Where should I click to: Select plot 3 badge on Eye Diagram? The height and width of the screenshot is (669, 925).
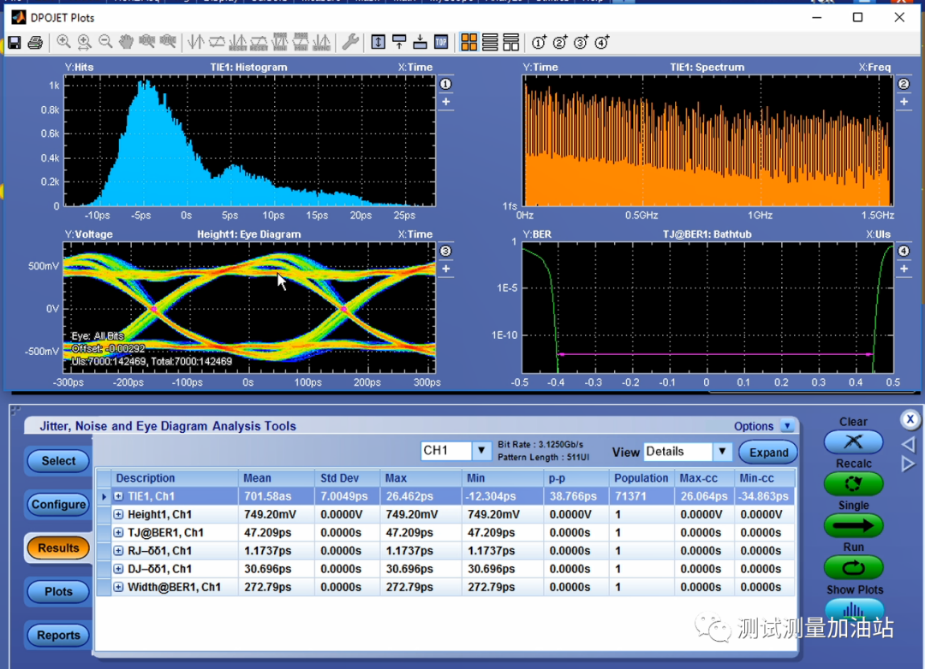pos(446,251)
